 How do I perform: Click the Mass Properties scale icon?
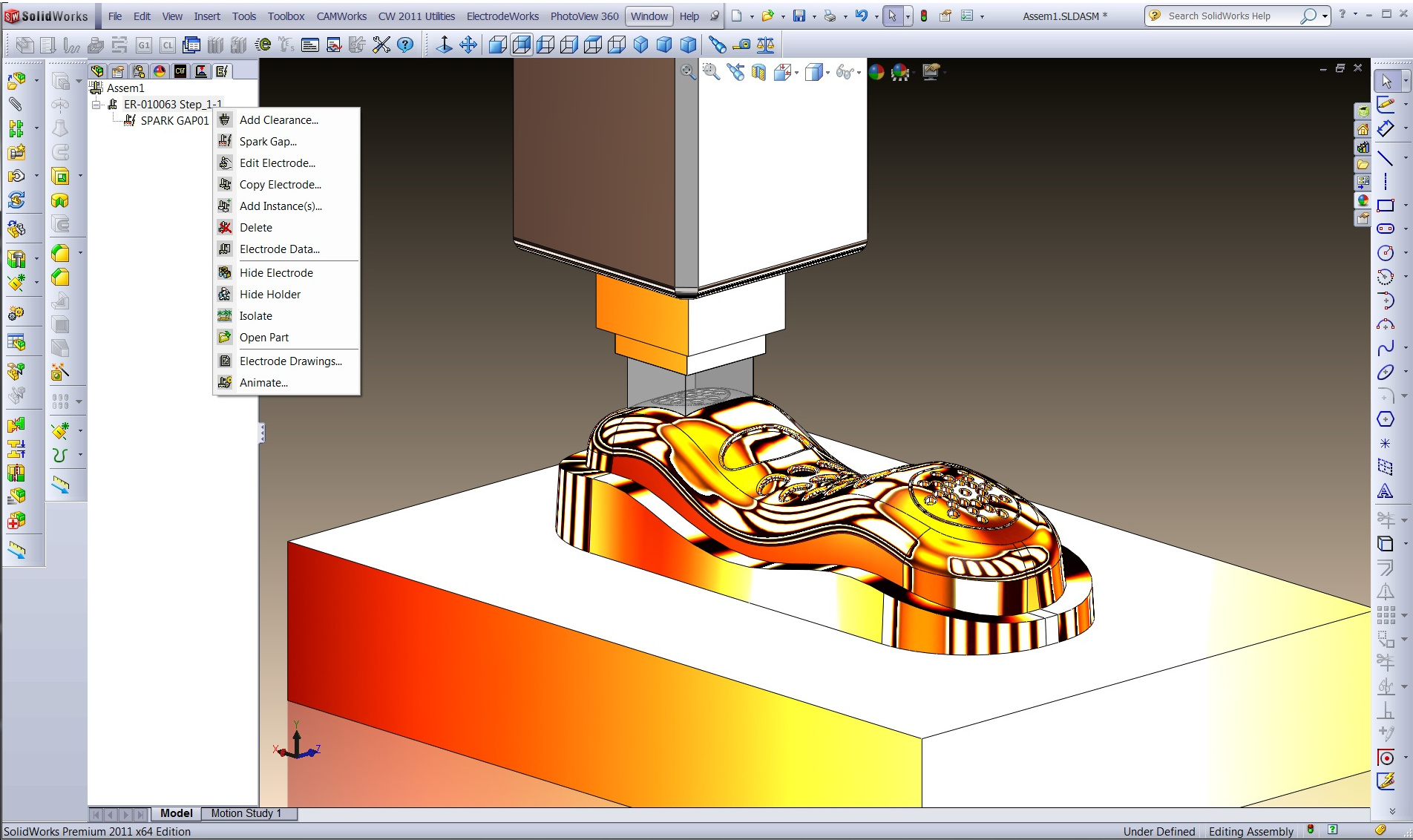click(765, 45)
